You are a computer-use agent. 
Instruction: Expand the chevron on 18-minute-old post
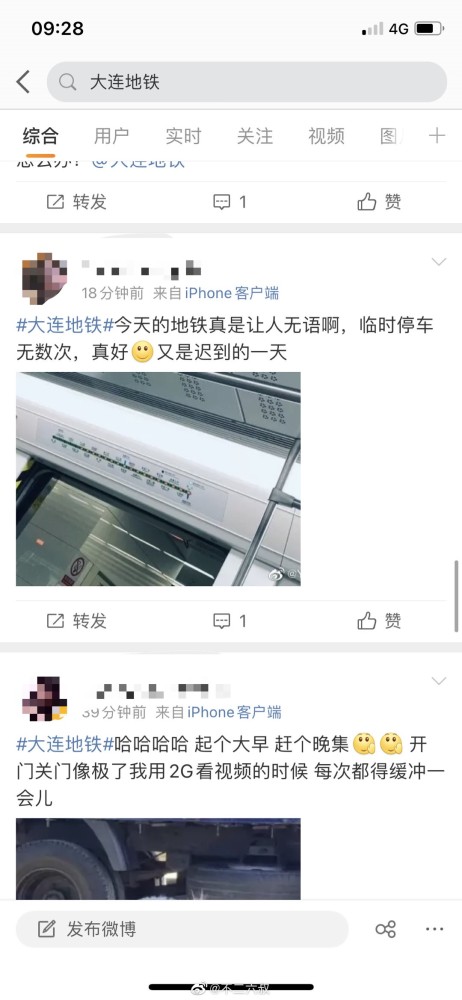pyautogui.click(x=439, y=262)
